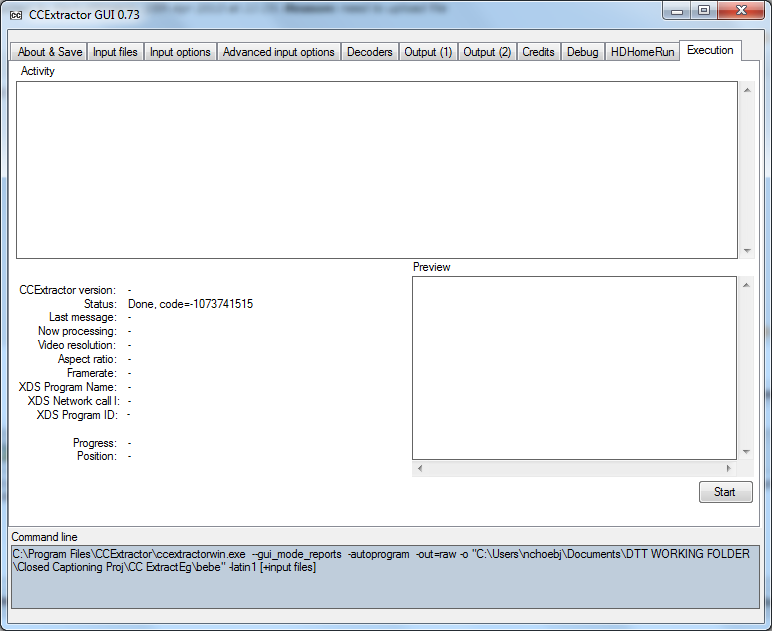
Task: Click Activity log scroll down arrow
Action: pos(747,251)
